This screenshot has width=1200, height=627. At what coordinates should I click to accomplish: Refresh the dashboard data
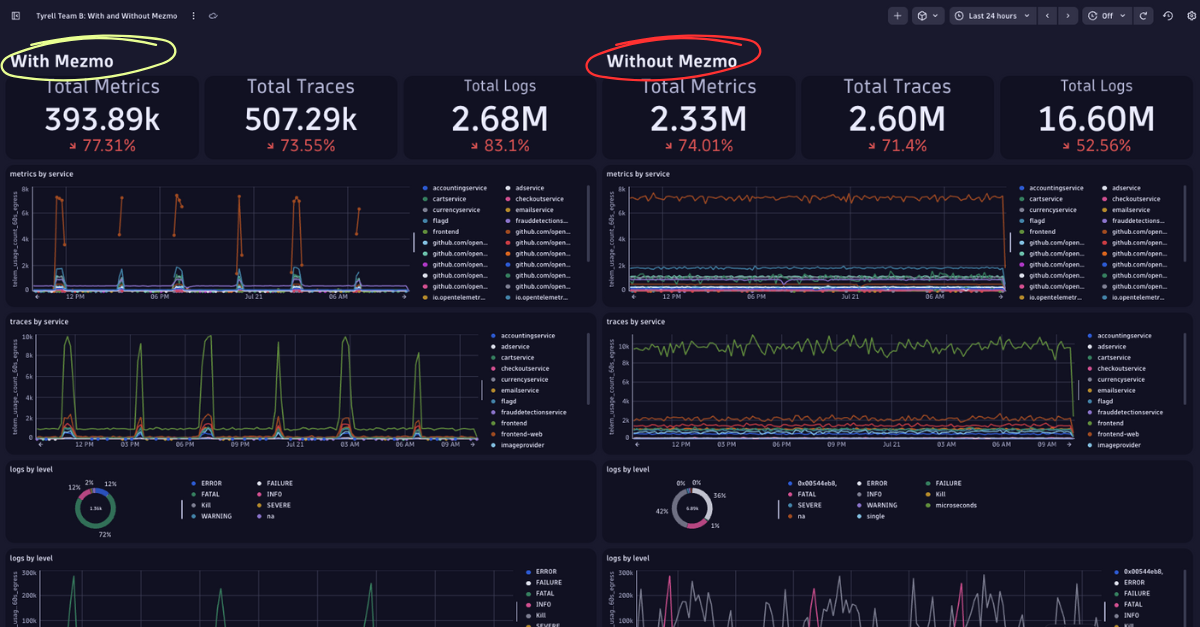[x=1143, y=16]
